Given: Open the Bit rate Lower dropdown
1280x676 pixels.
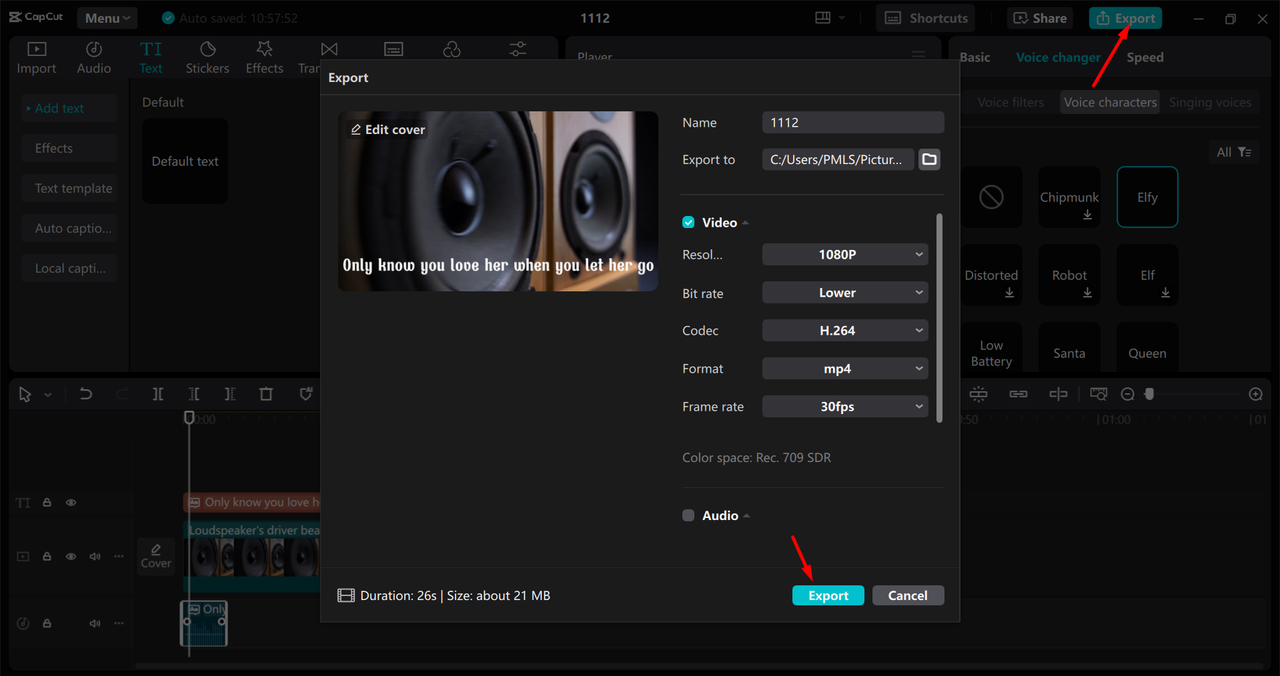Looking at the screenshot, I should [x=845, y=293].
